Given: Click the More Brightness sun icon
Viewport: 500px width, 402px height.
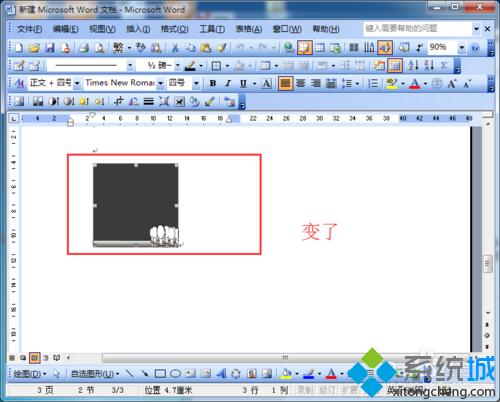Looking at the screenshot, I should click(84, 101).
